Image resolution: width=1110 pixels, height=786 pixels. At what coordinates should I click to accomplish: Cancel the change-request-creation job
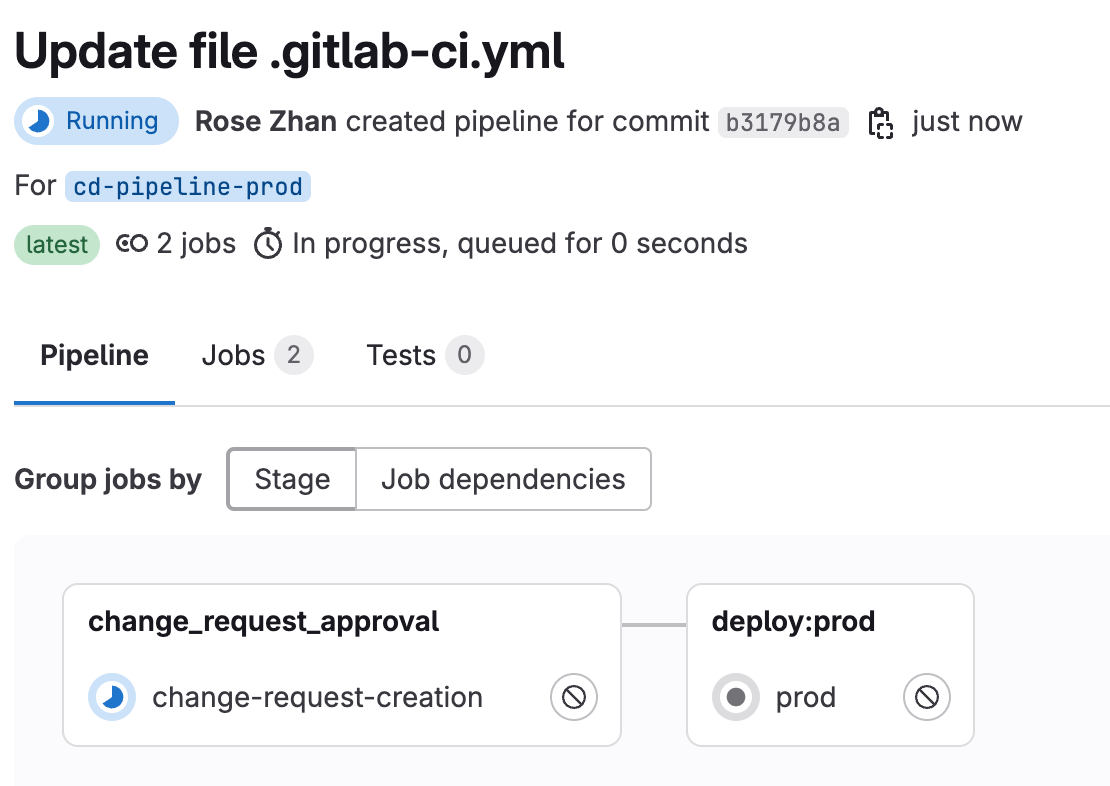point(573,697)
